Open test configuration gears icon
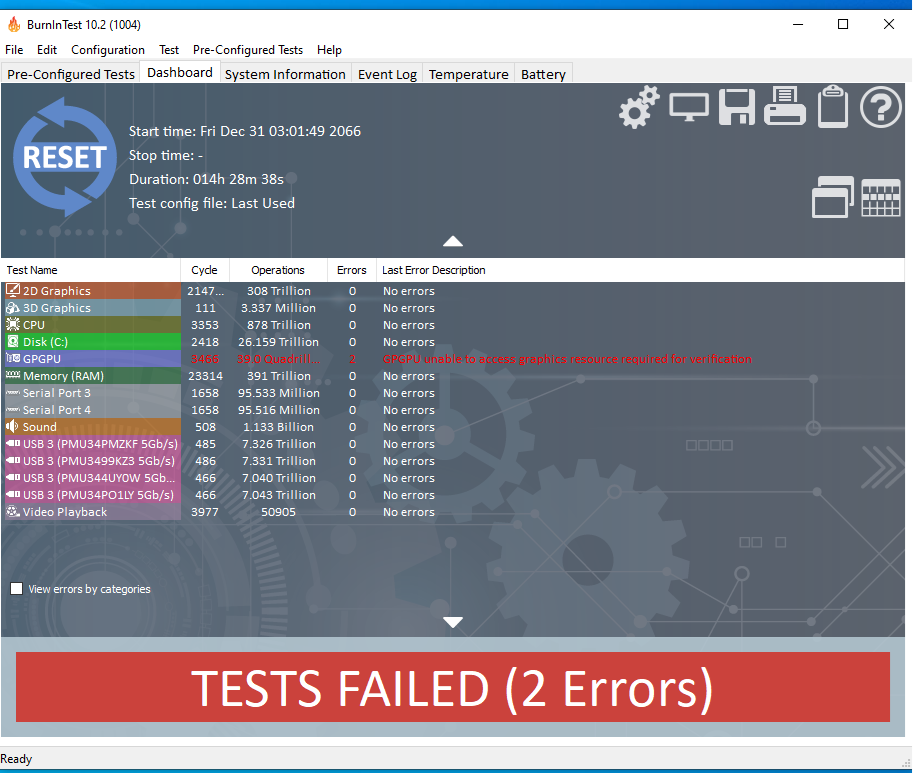 pos(639,107)
